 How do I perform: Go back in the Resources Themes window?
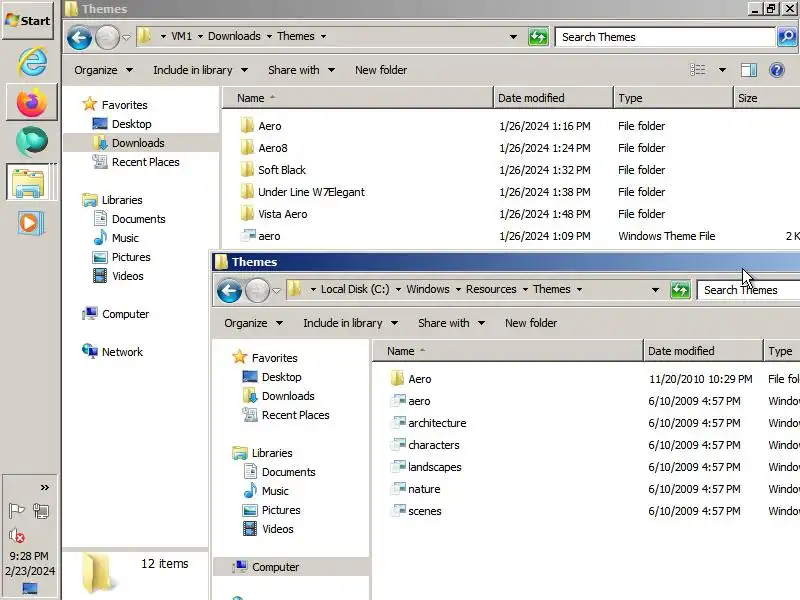coord(229,291)
